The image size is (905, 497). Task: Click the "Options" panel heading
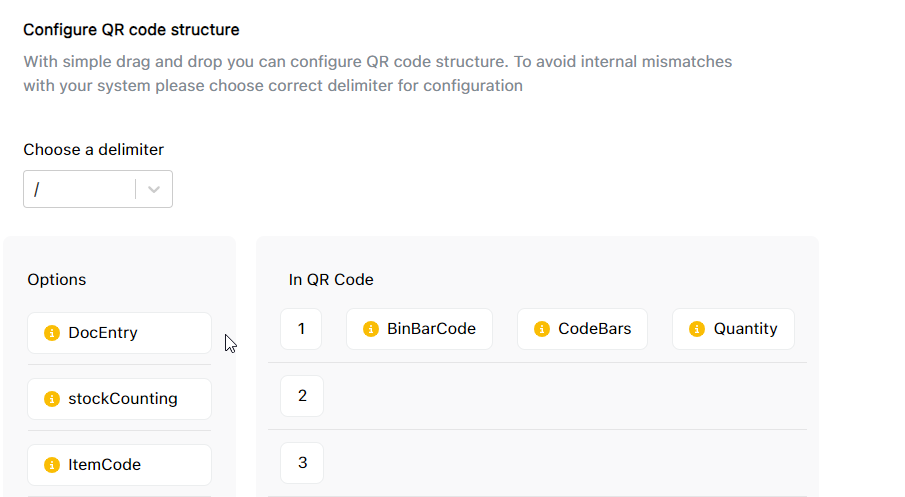click(57, 280)
